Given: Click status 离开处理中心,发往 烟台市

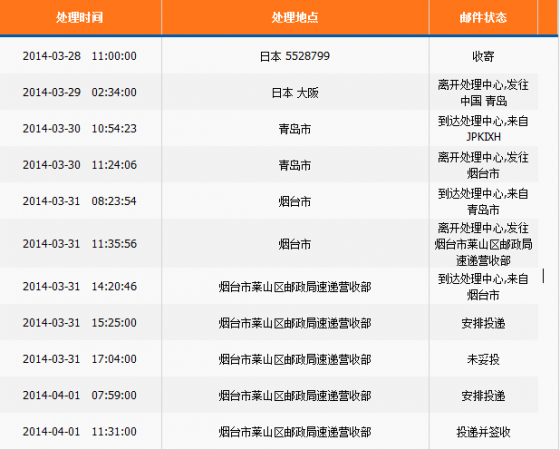Looking at the screenshot, I should coord(483,165).
